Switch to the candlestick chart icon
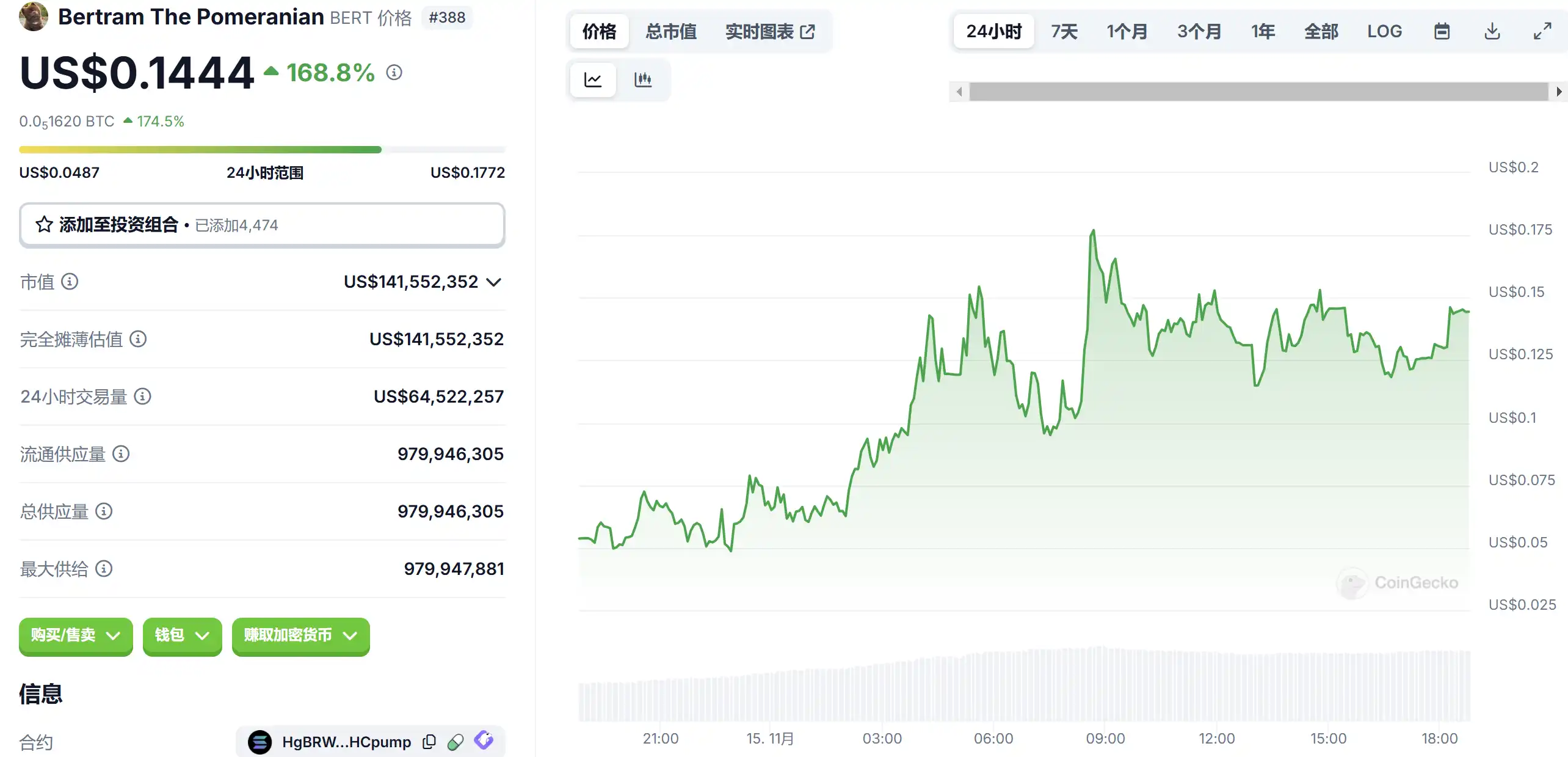 tap(643, 79)
